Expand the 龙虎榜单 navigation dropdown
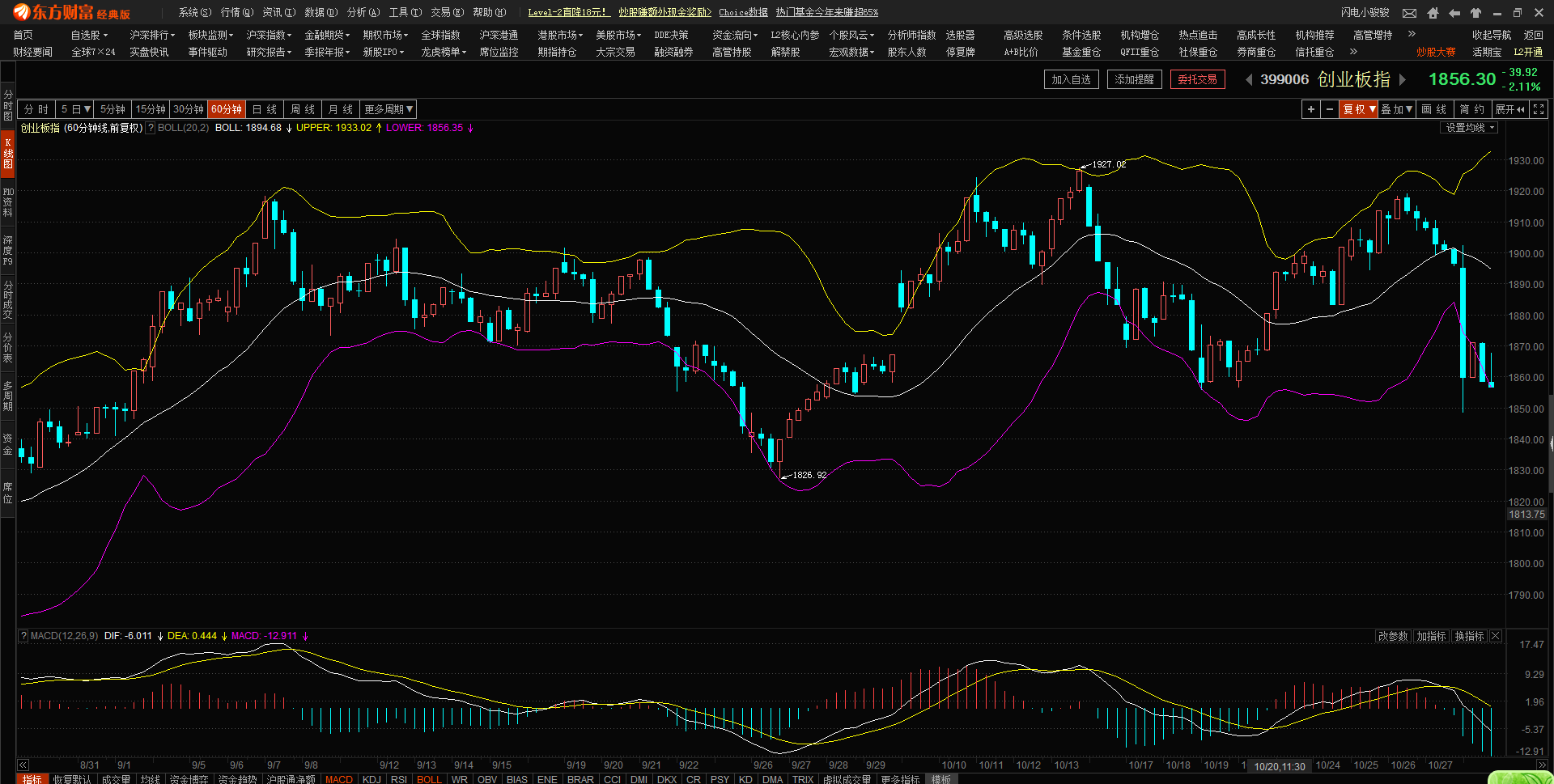The image size is (1554, 784). tap(444, 52)
